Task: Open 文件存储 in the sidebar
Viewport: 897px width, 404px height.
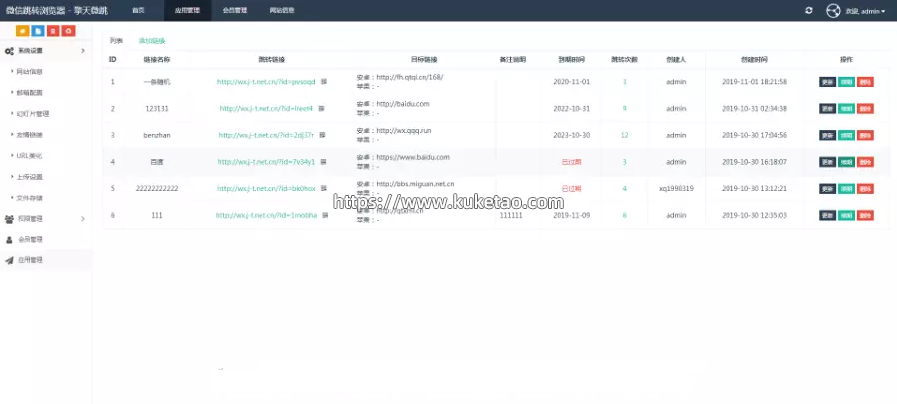Action: (30, 198)
